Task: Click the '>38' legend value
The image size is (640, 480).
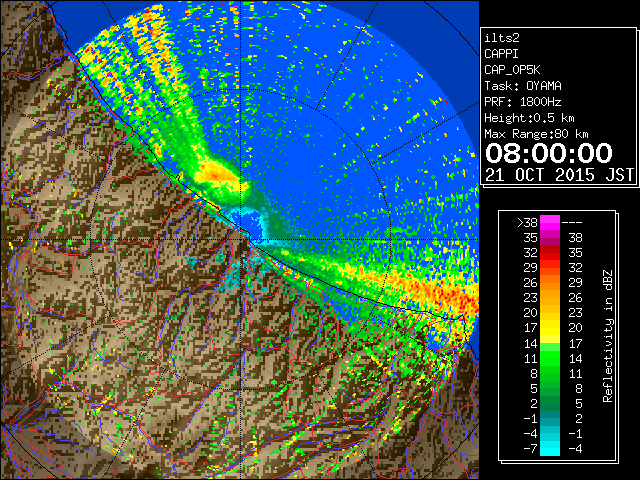Action: pyautogui.click(x=527, y=223)
